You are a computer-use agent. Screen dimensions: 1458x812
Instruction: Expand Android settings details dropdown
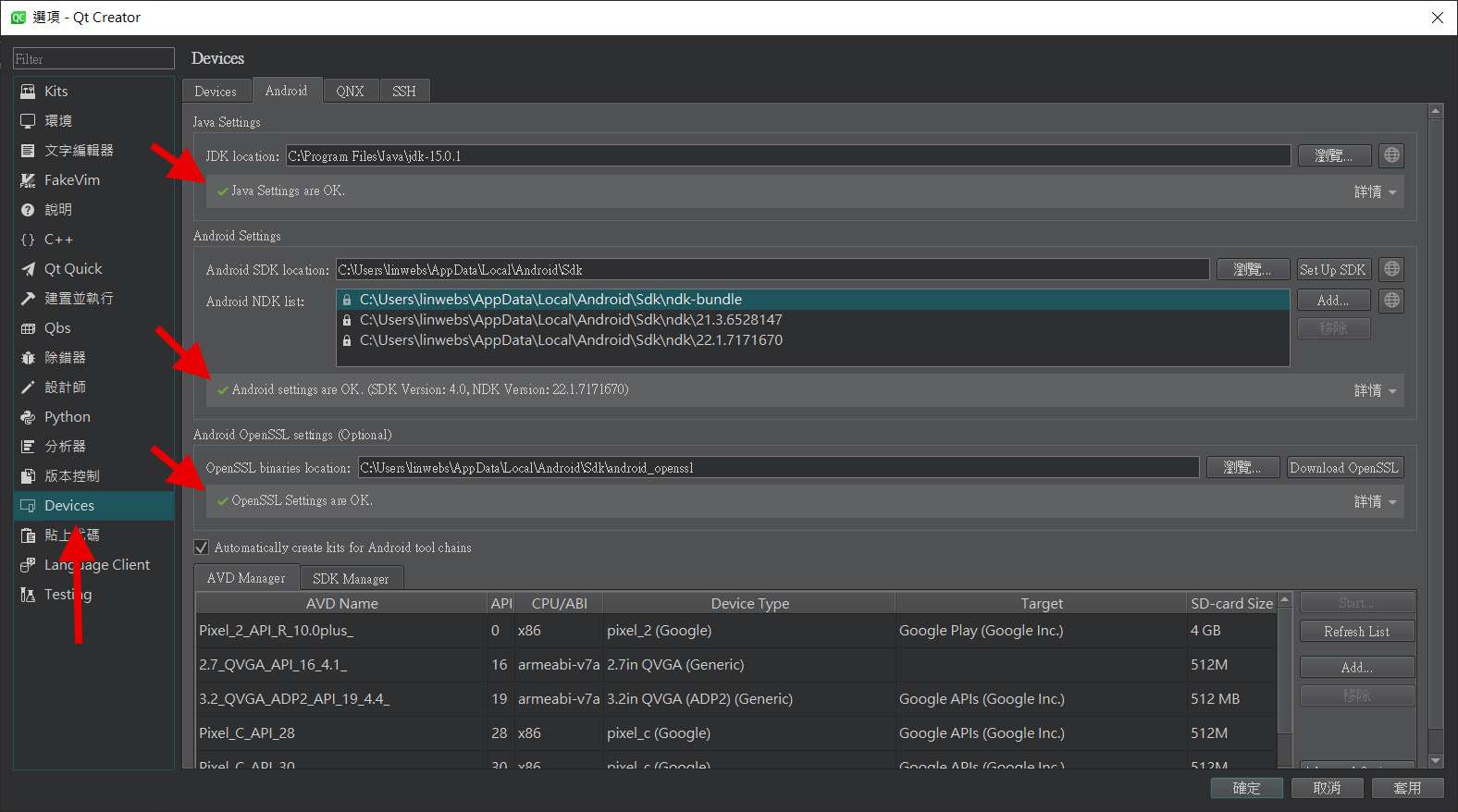1375,390
